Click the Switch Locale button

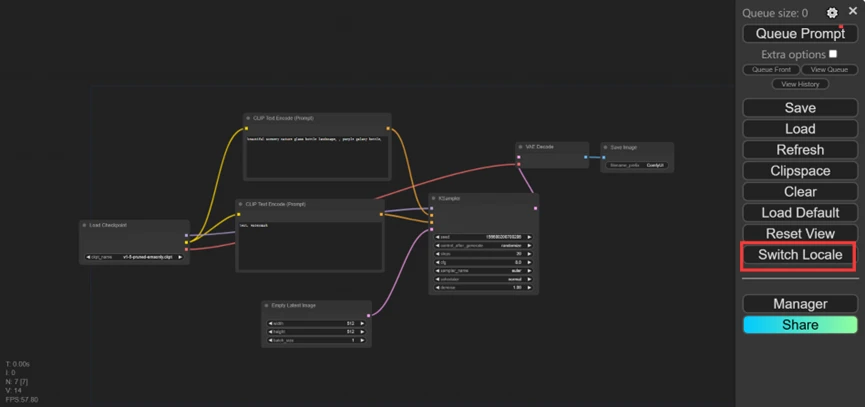(800, 255)
